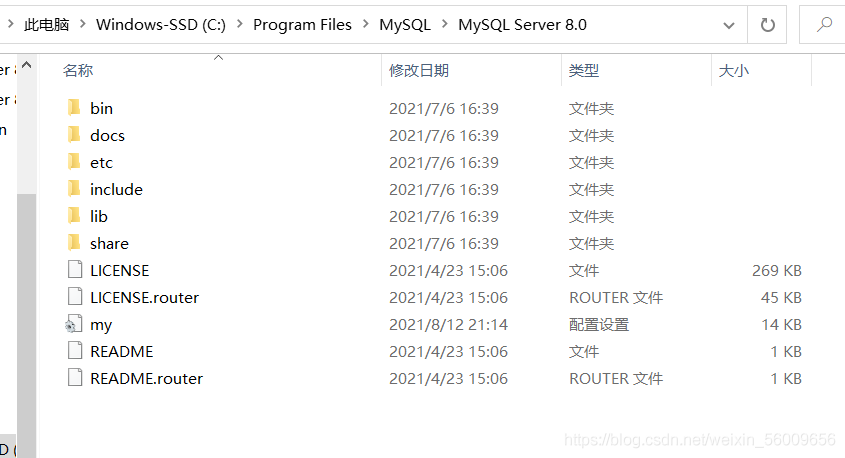This screenshot has height=458, width=845.
Task: Expand the chevron after Windows-SSD (C:)
Action: 239,24
